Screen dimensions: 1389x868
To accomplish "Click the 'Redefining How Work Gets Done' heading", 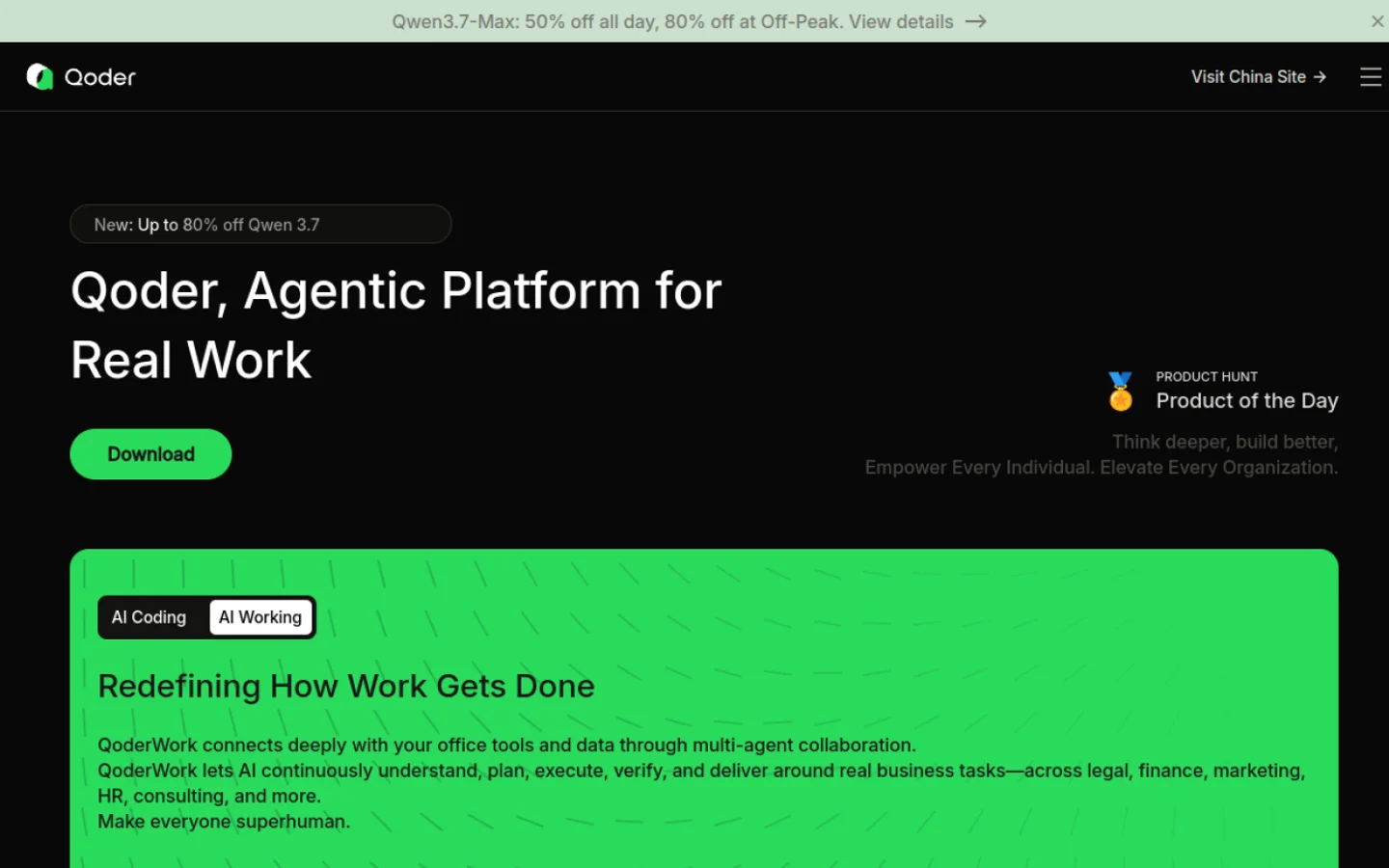I will [x=346, y=687].
